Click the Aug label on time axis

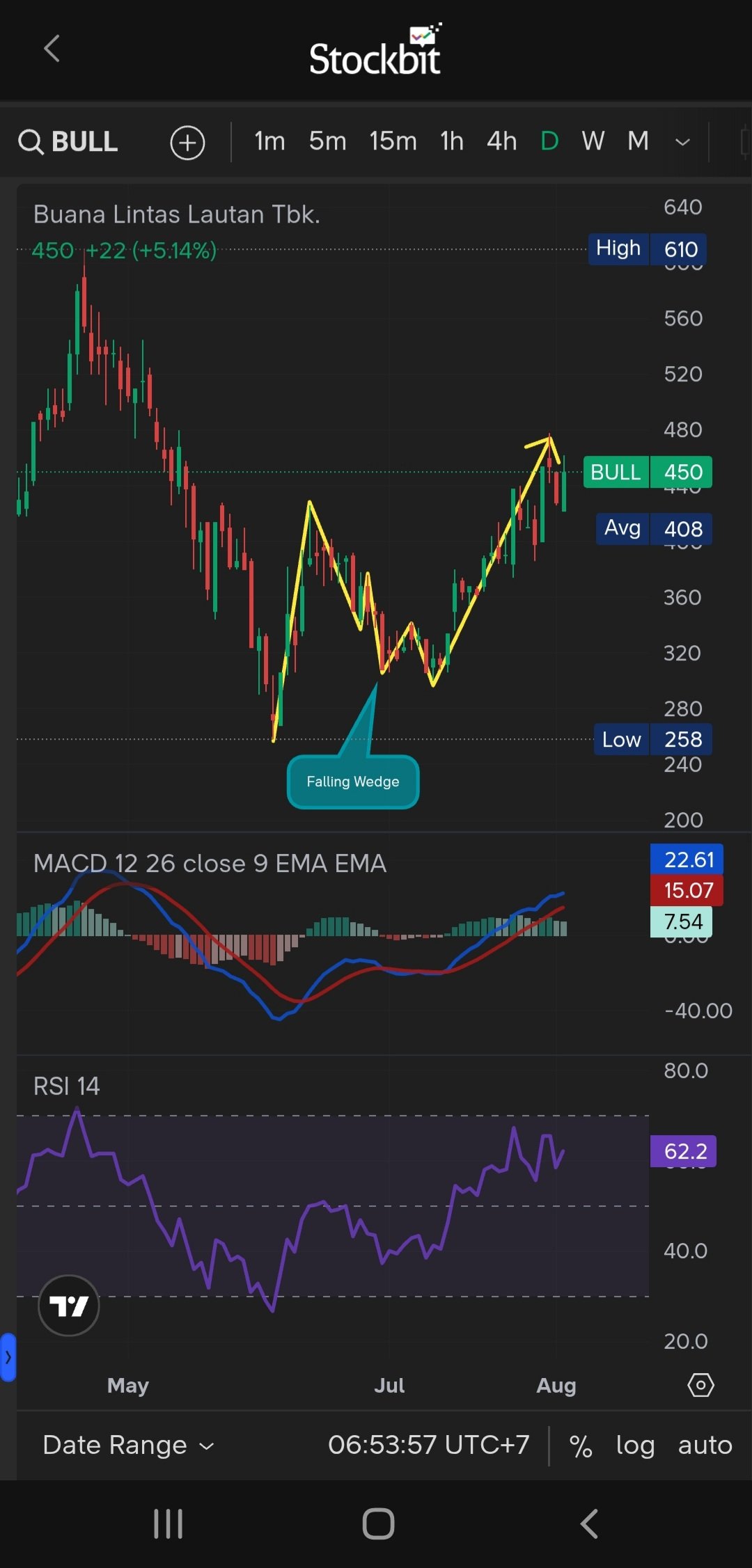coord(556,1386)
